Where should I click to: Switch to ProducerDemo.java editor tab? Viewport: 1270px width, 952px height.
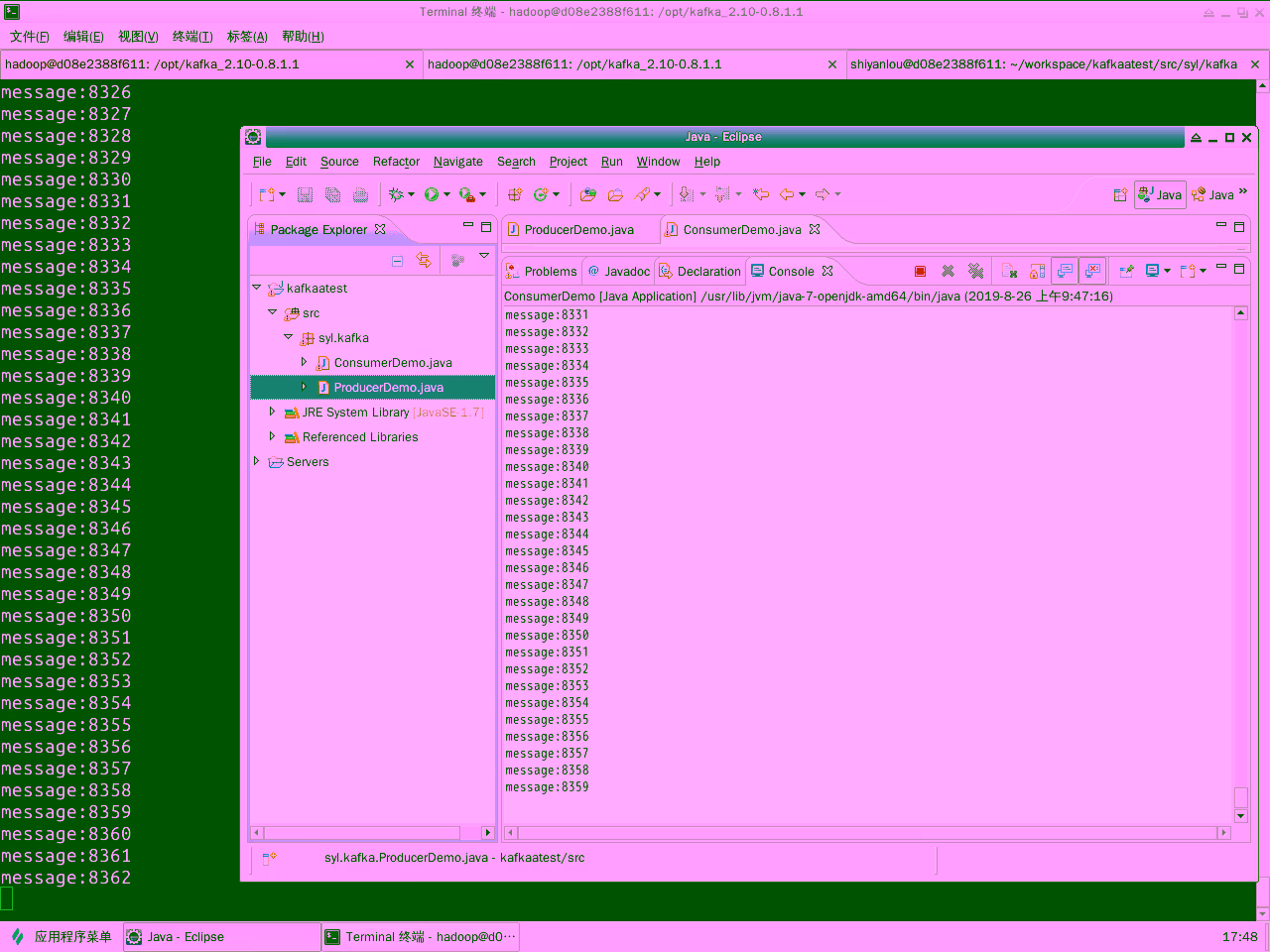tap(579, 229)
